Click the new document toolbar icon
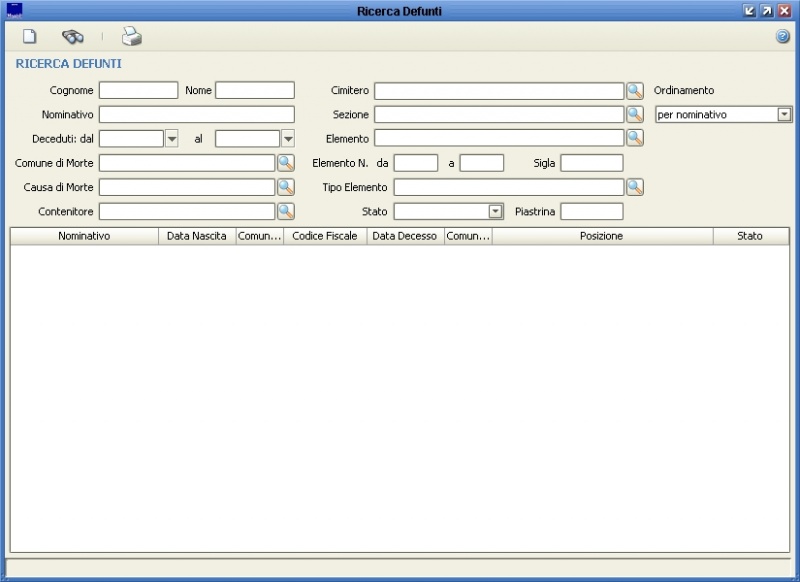 pos(30,37)
